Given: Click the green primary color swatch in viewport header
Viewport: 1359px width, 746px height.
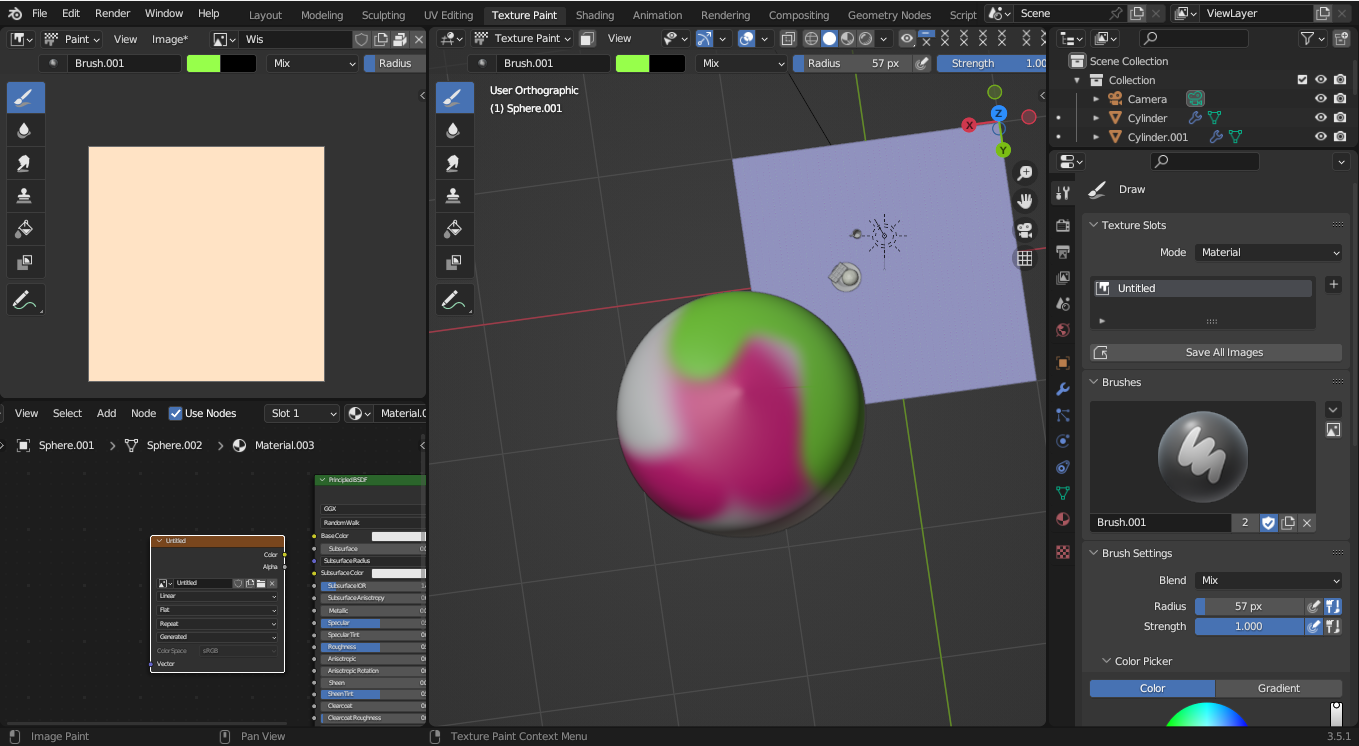Looking at the screenshot, I should 633,63.
